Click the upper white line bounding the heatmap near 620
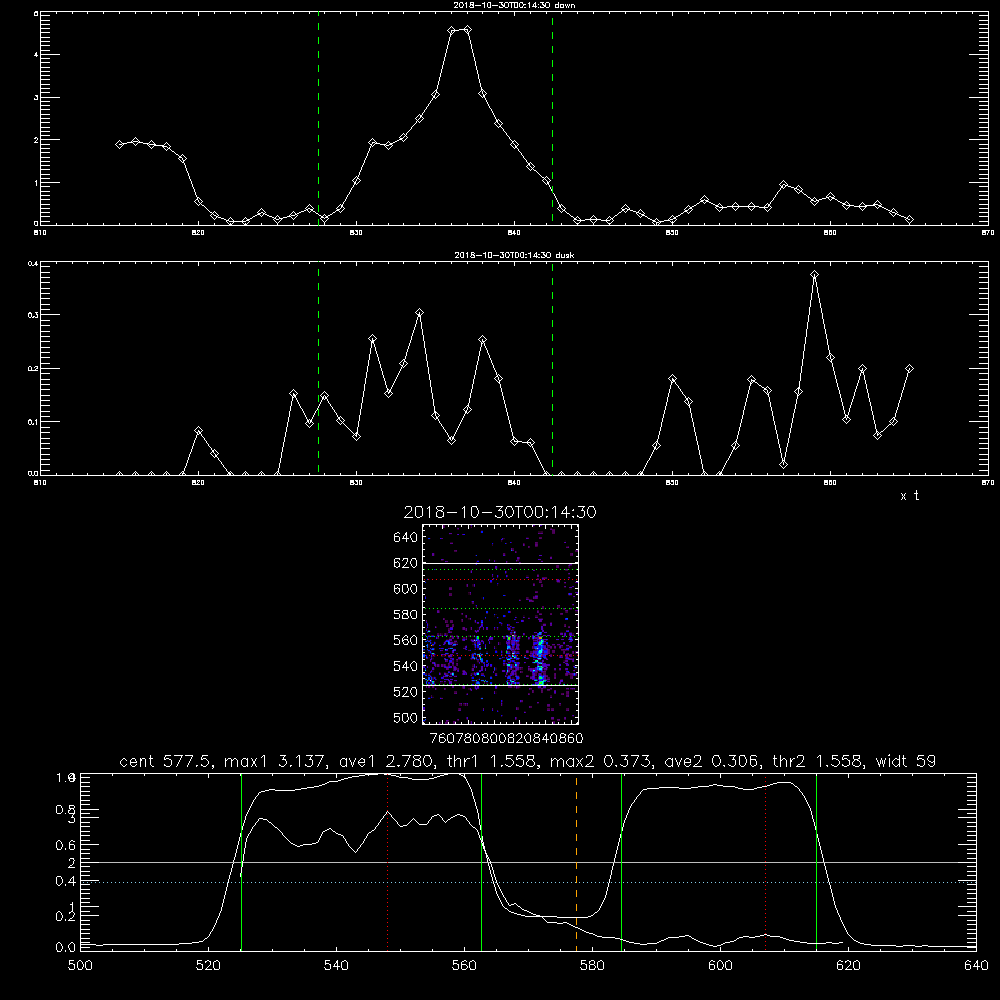 pyautogui.click(x=500, y=563)
